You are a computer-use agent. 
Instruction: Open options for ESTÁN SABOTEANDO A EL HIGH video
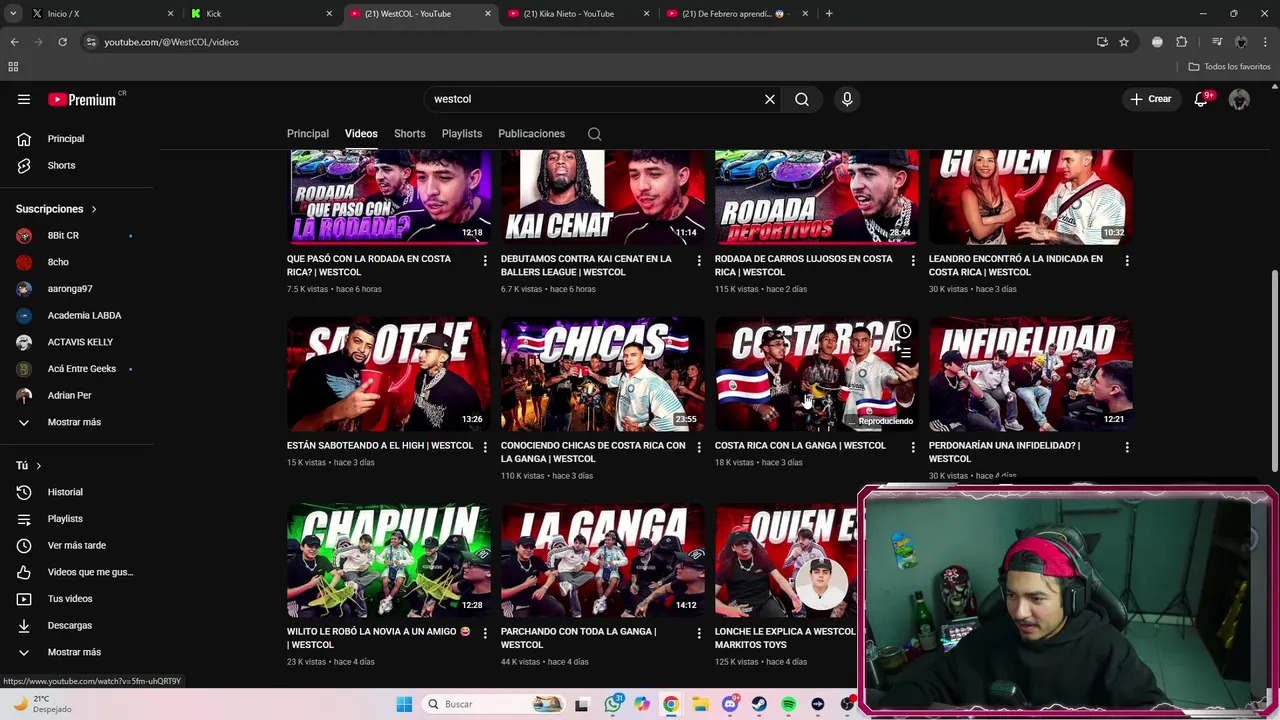[x=485, y=447]
